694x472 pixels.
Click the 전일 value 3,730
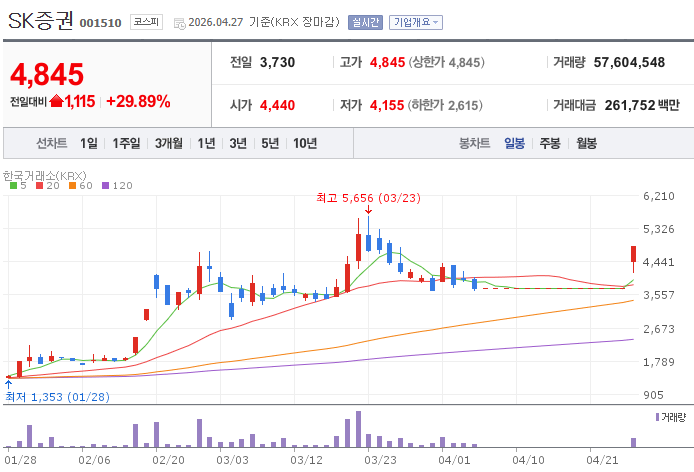pyautogui.click(x=278, y=62)
